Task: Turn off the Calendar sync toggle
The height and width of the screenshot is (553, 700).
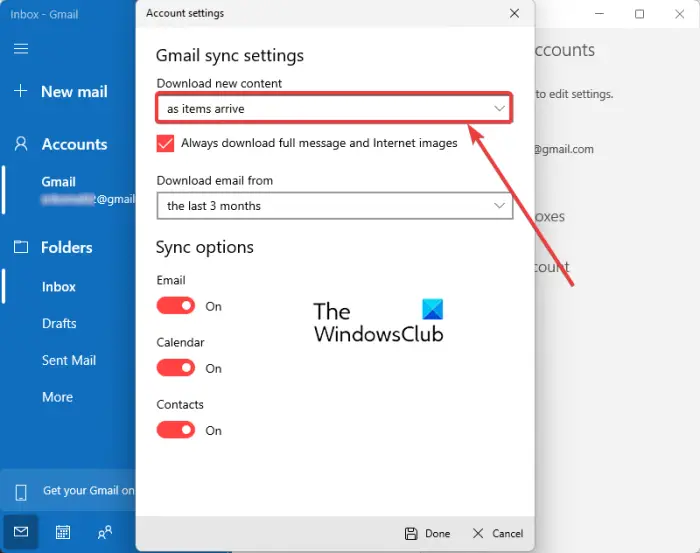Action: point(176,368)
